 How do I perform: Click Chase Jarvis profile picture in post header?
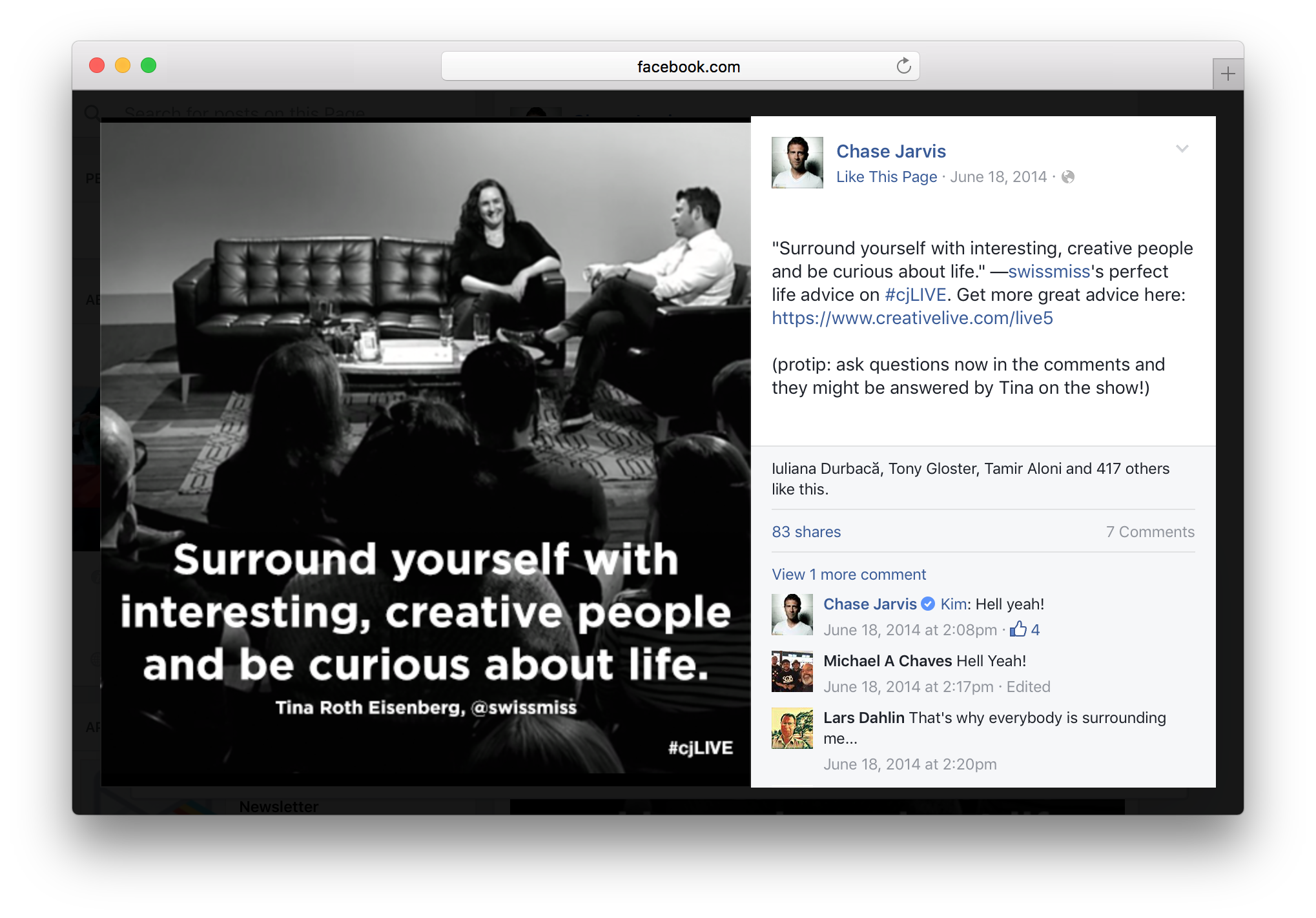tap(797, 163)
